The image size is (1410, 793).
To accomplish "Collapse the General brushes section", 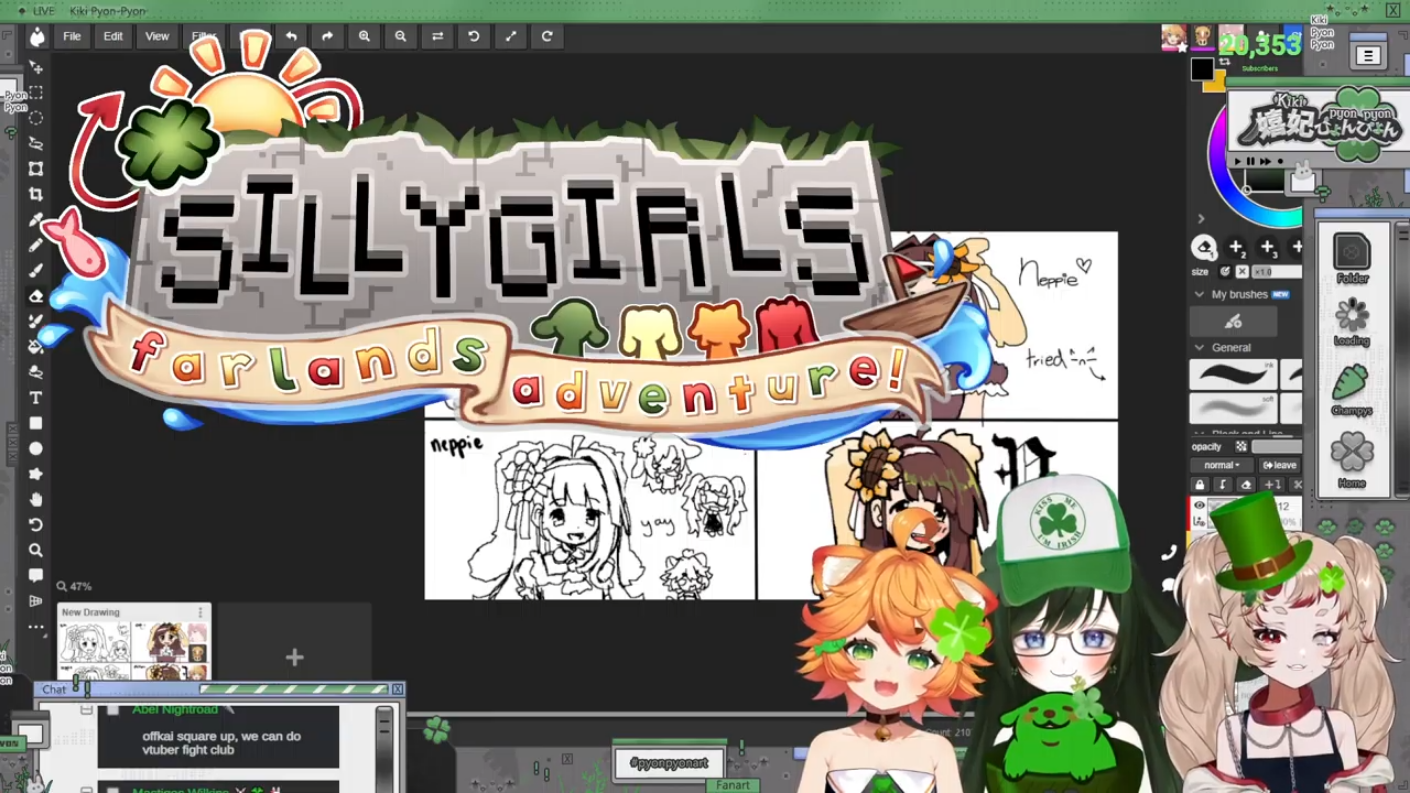I will (1200, 348).
